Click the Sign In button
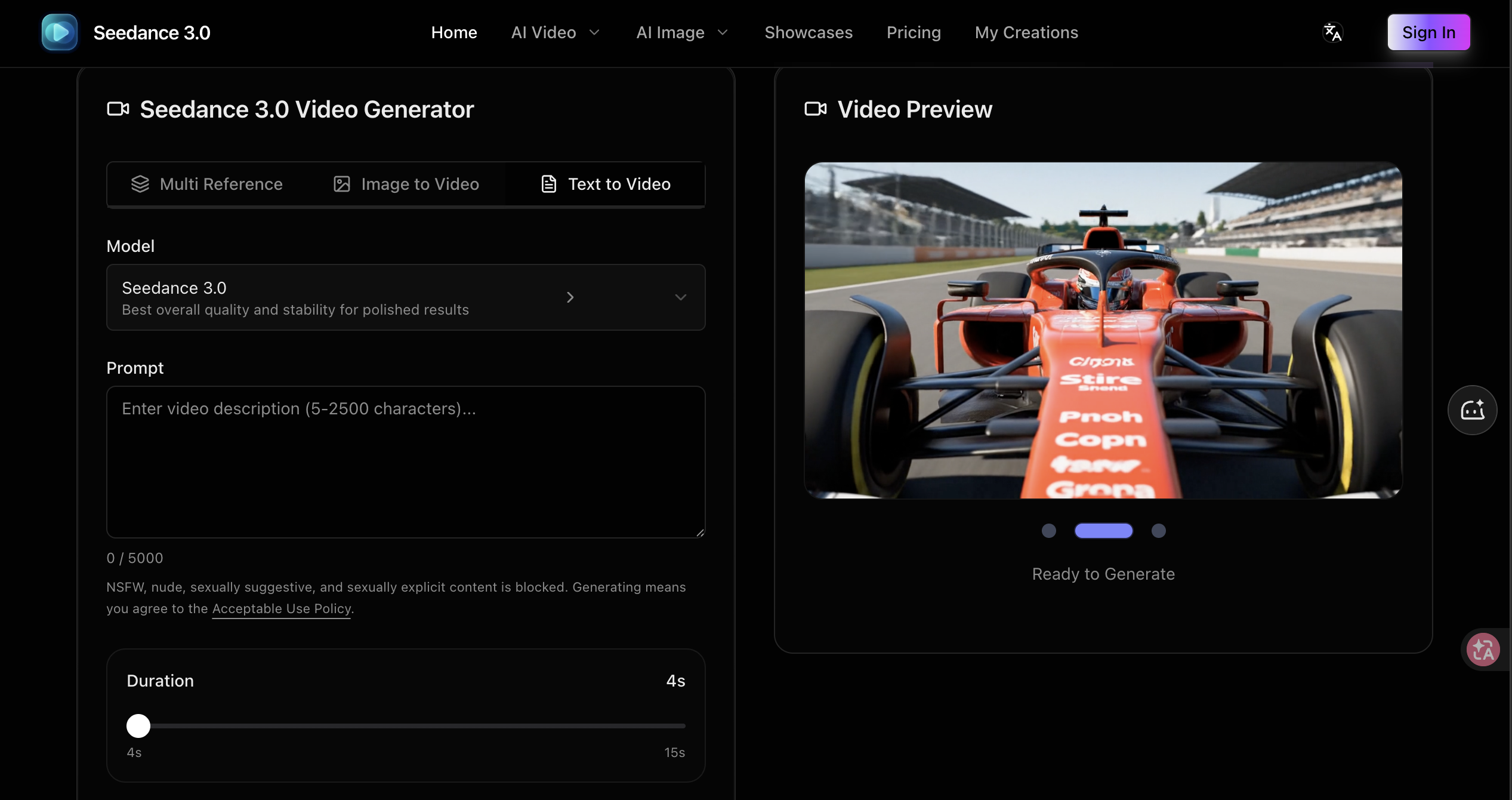The height and width of the screenshot is (800, 1512). (x=1428, y=32)
